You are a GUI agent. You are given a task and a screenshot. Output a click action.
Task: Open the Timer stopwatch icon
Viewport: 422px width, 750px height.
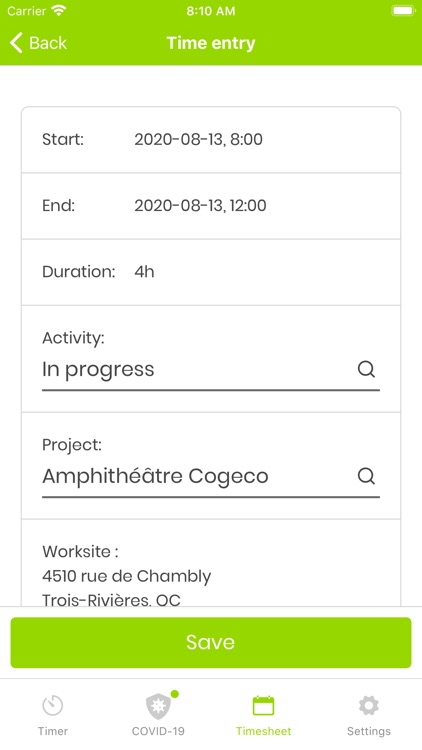tap(53, 706)
